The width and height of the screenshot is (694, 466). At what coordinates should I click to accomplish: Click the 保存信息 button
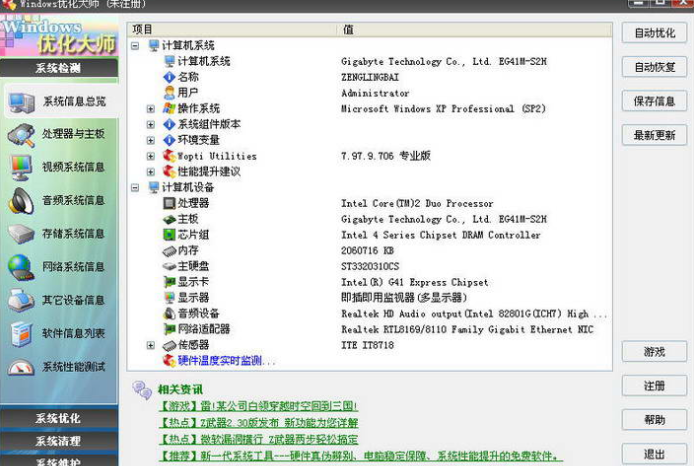pyautogui.click(x=654, y=101)
